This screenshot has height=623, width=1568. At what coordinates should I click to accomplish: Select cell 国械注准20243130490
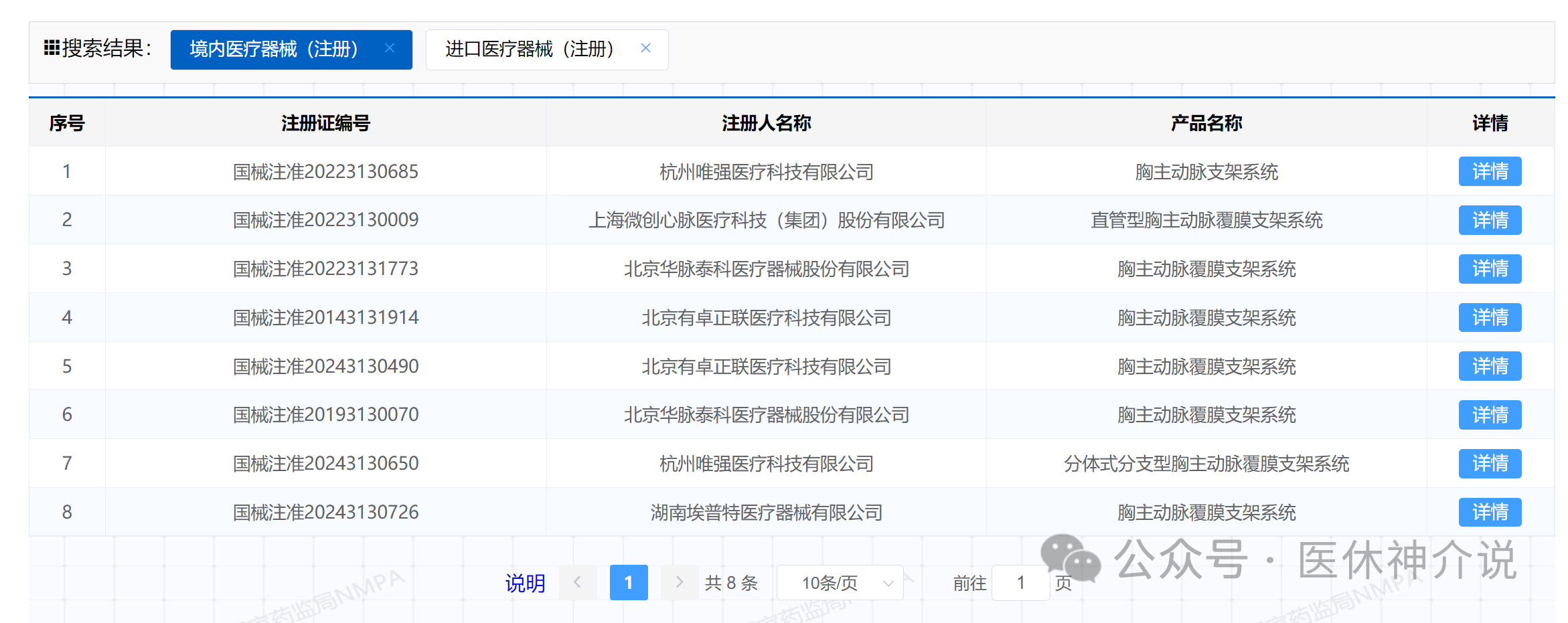point(325,367)
